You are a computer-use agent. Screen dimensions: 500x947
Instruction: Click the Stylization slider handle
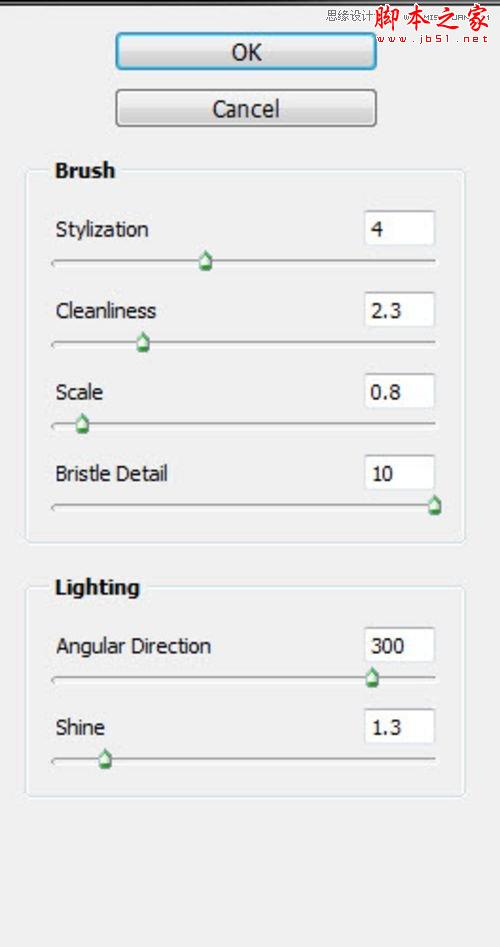click(x=206, y=262)
